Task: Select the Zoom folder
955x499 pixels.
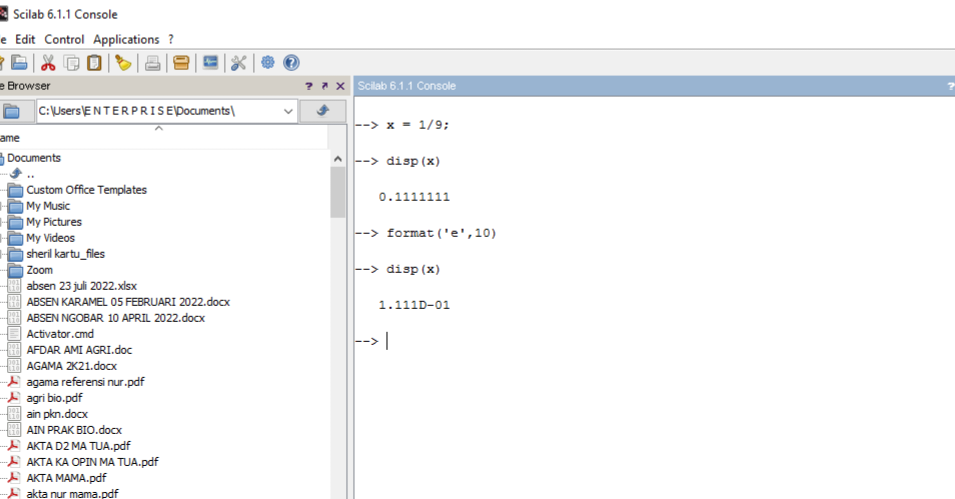Action: pos(40,270)
